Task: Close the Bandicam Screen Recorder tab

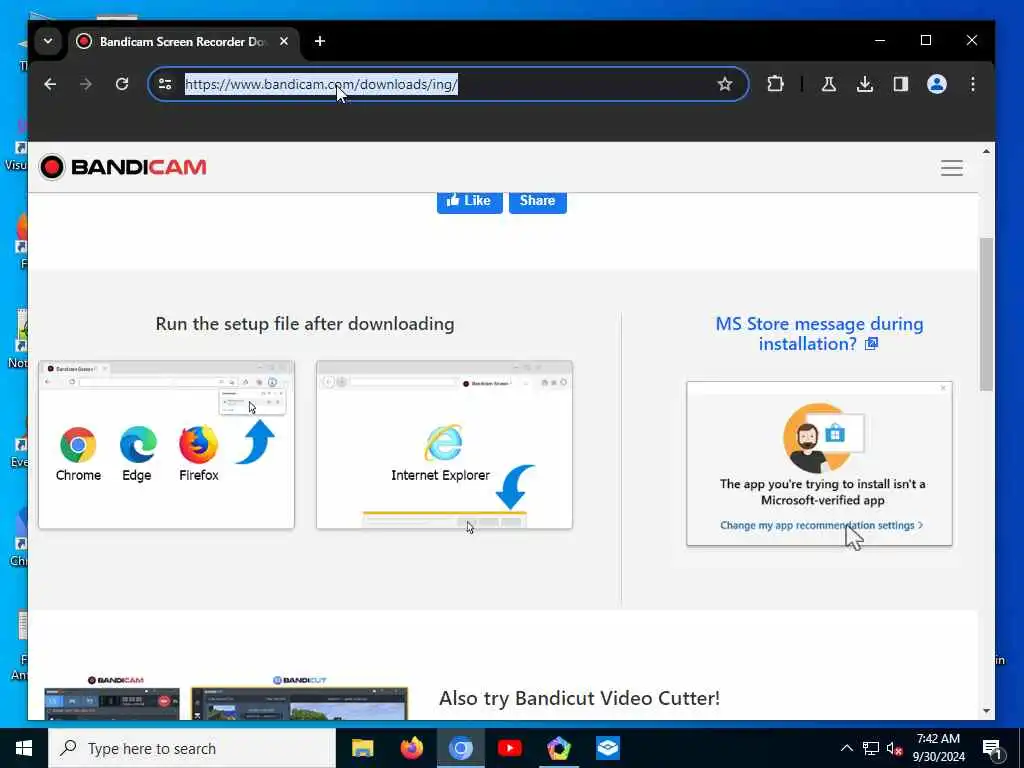Action: pos(284,41)
